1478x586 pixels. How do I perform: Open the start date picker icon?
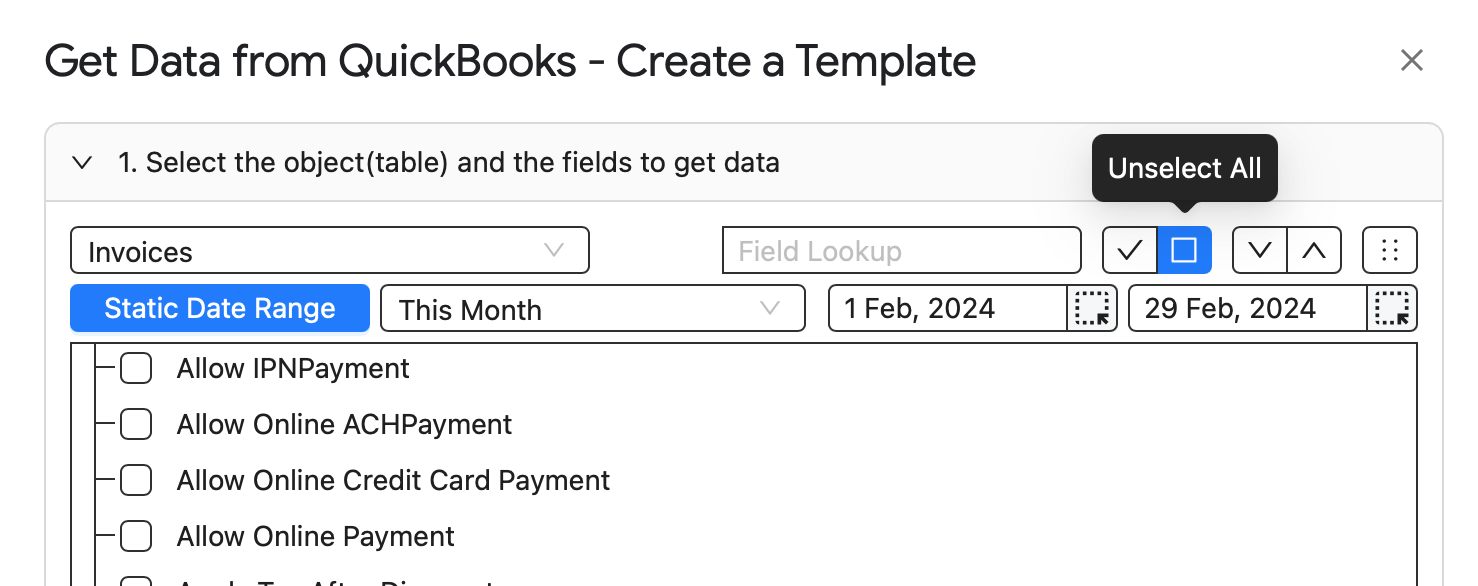(1092, 308)
